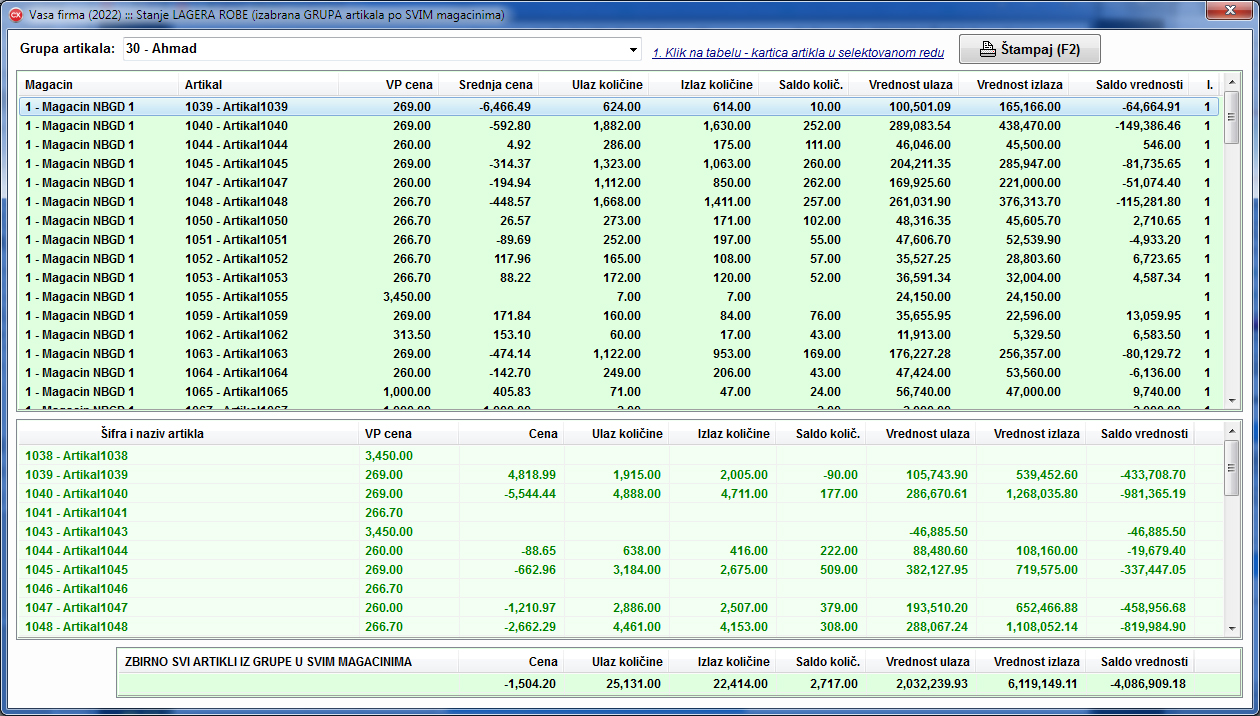1260x716 pixels.
Task: Open the 'Klik na tabelu - kartica artikla' link
Action: [x=798, y=52]
